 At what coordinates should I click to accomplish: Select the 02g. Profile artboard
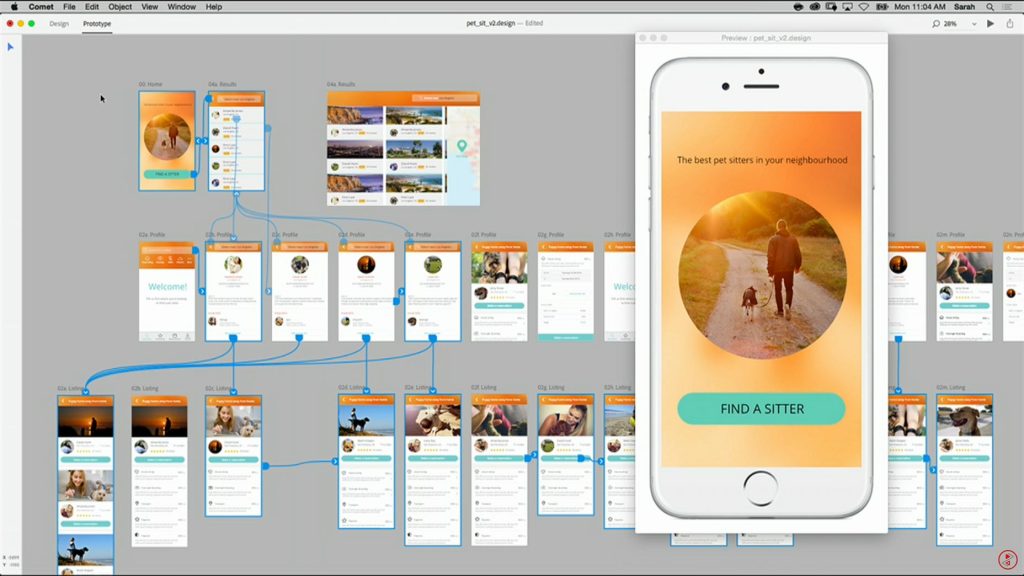click(x=566, y=291)
